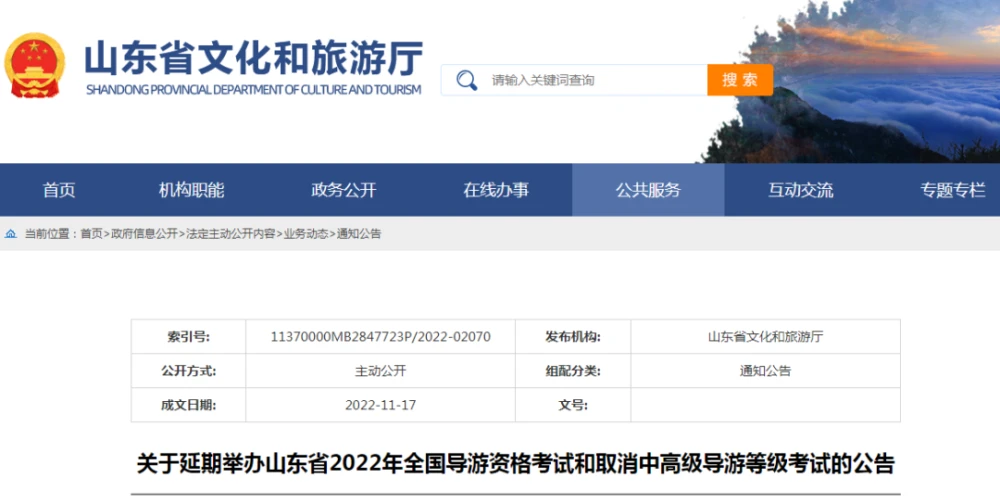
Task: Open the 互动交流 navigation item
Action: point(800,190)
